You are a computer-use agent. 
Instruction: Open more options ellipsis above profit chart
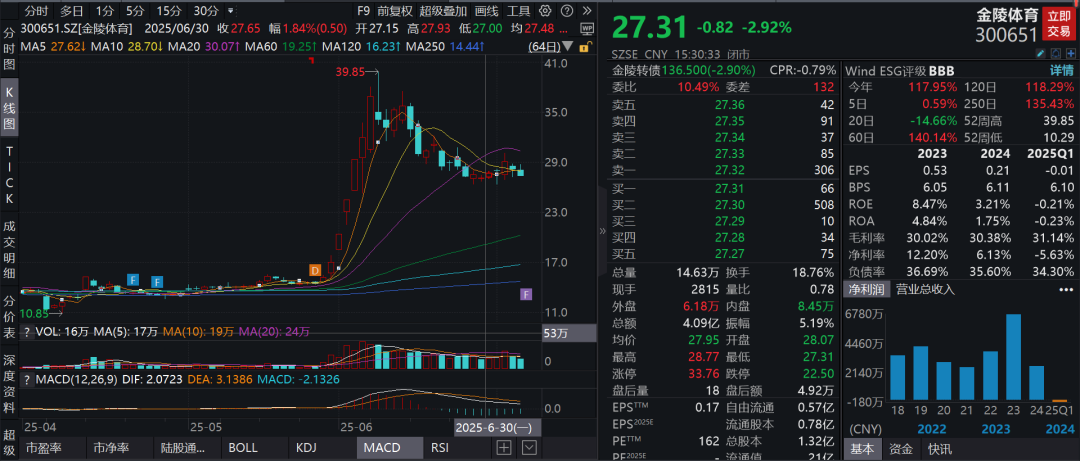tap(1066, 289)
